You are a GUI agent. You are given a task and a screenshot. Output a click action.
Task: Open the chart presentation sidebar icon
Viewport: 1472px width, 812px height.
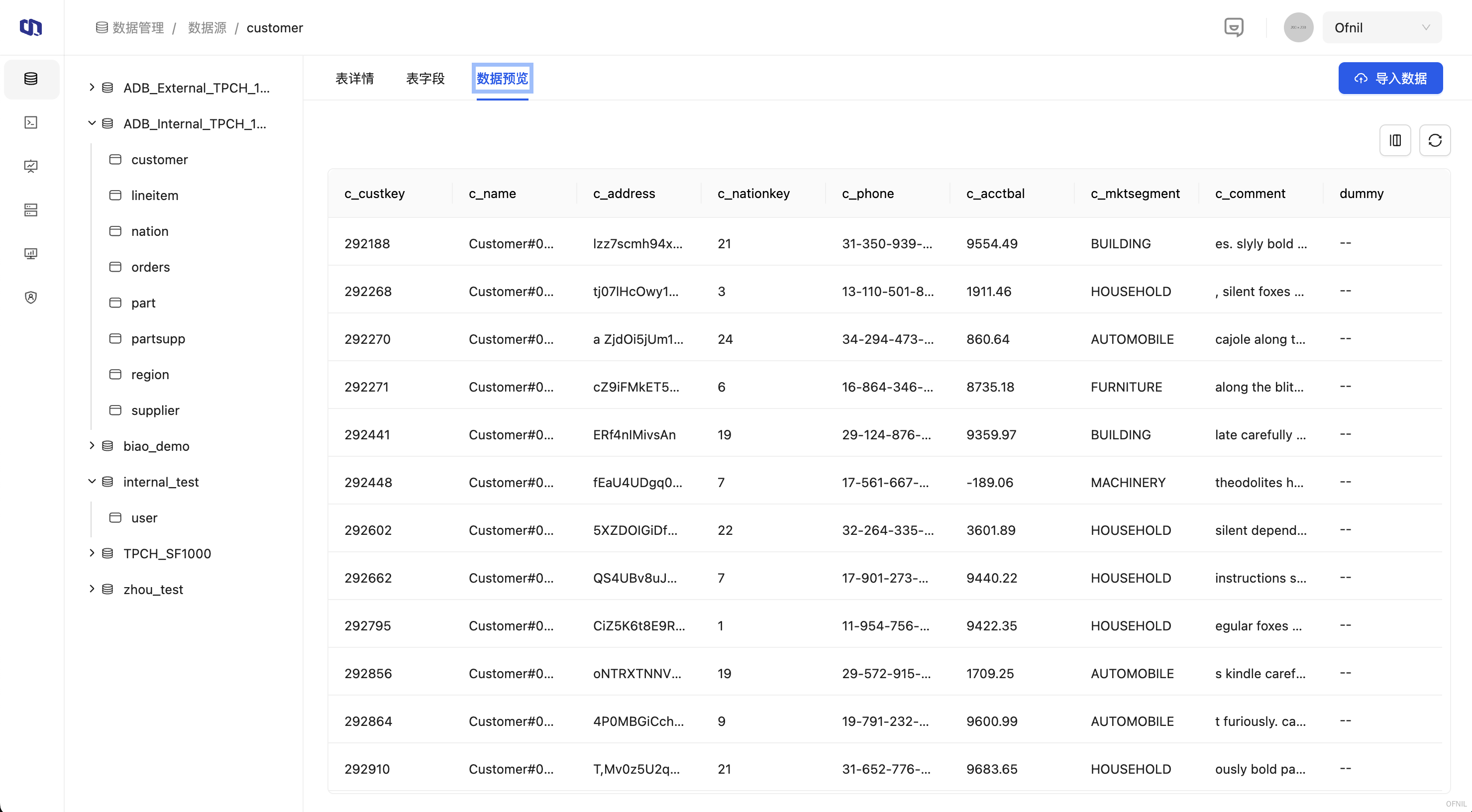click(x=31, y=166)
